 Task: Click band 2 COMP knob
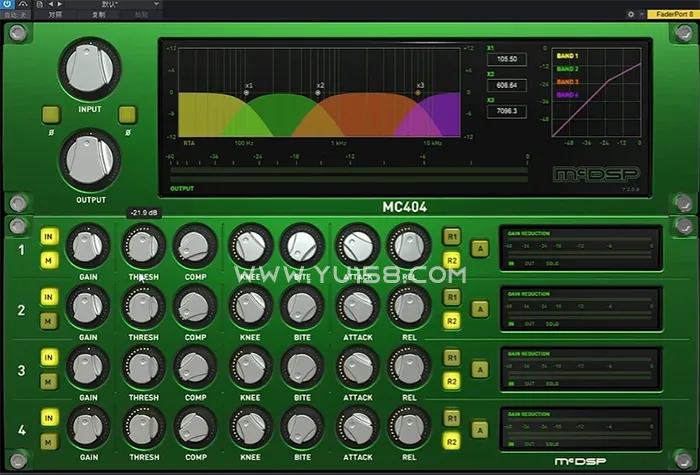(195, 307)
